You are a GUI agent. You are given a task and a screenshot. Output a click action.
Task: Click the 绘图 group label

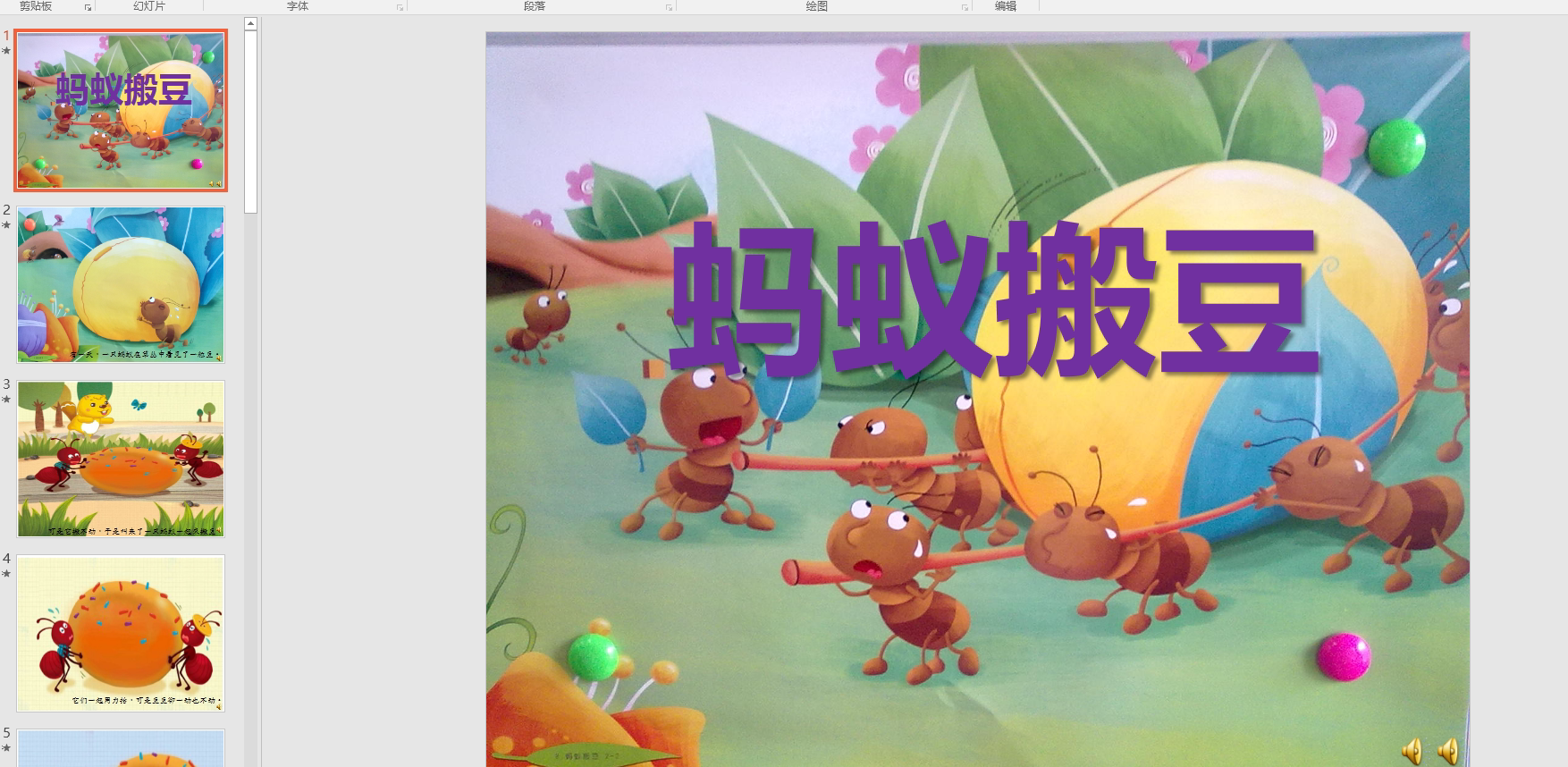(x=817, y=6)
